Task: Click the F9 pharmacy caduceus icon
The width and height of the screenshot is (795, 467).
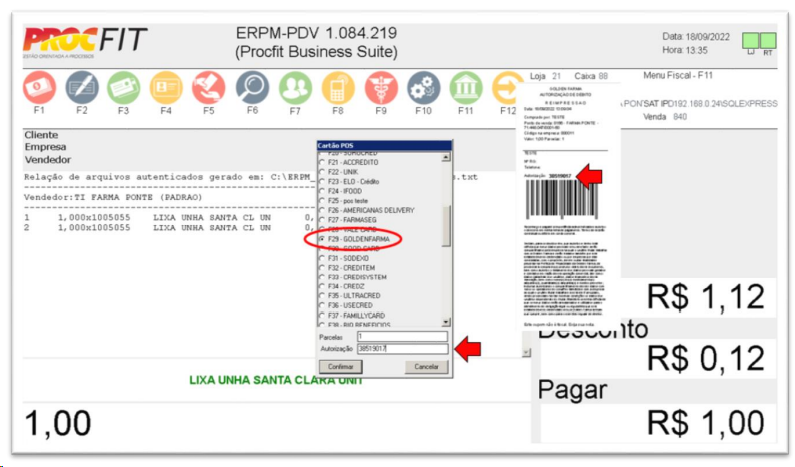Action: [381, 88]
